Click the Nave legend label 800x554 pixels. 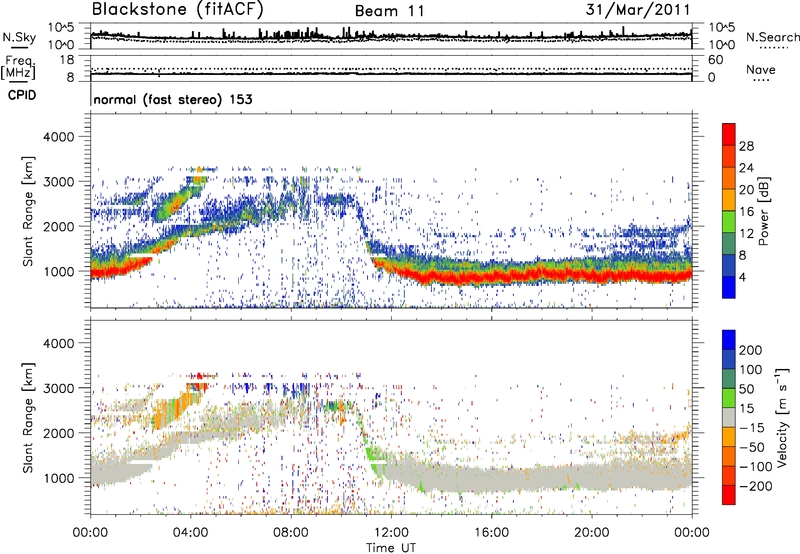coord(761,69)
